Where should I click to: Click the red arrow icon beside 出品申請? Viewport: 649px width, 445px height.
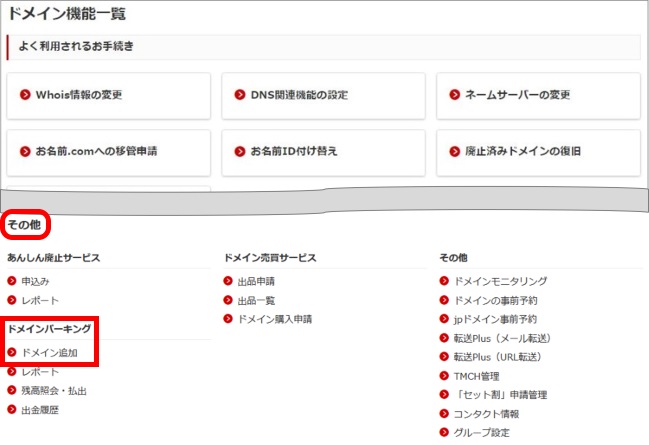pyautogui.click(x=228, y=281)
